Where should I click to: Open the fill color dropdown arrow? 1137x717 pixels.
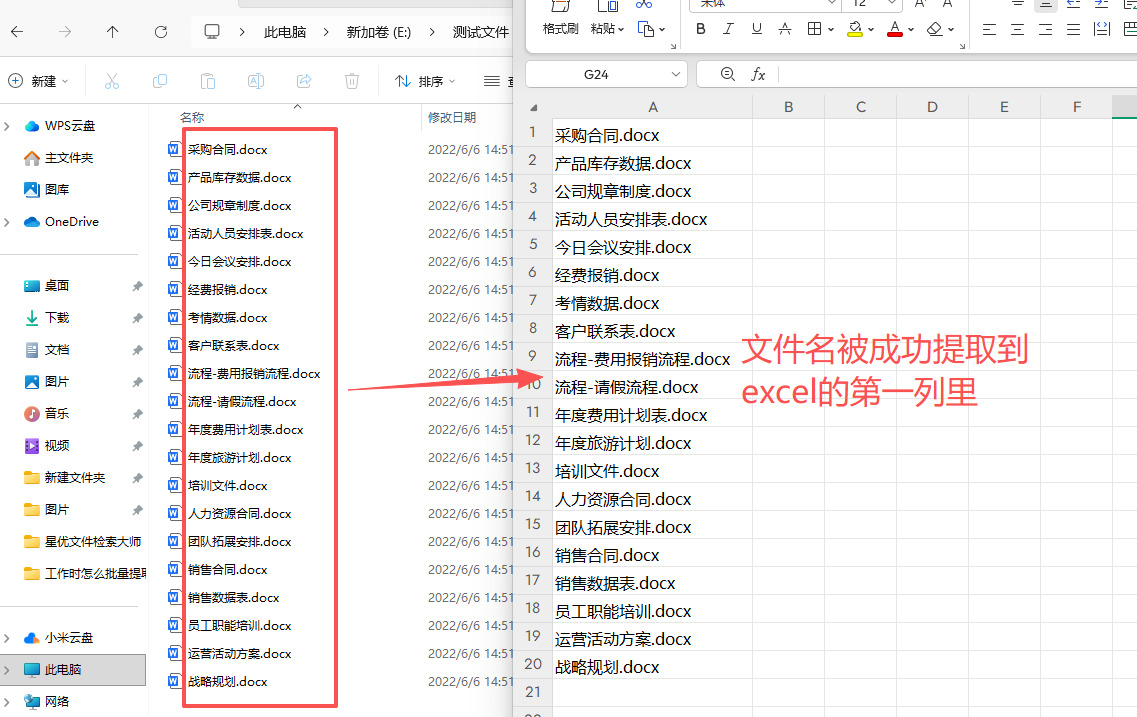(871, 30)
